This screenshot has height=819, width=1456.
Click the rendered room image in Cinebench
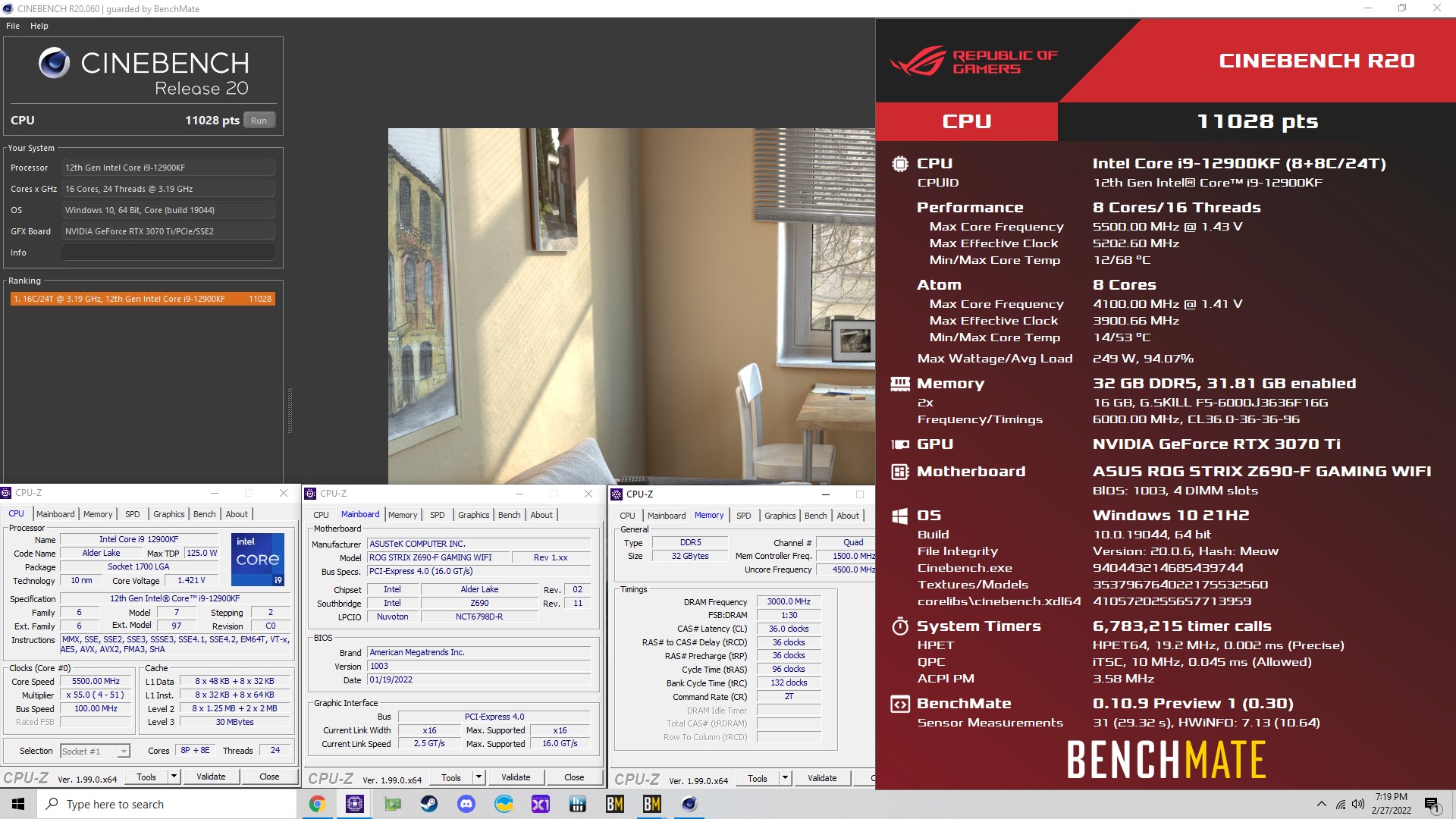coord(631,306)
